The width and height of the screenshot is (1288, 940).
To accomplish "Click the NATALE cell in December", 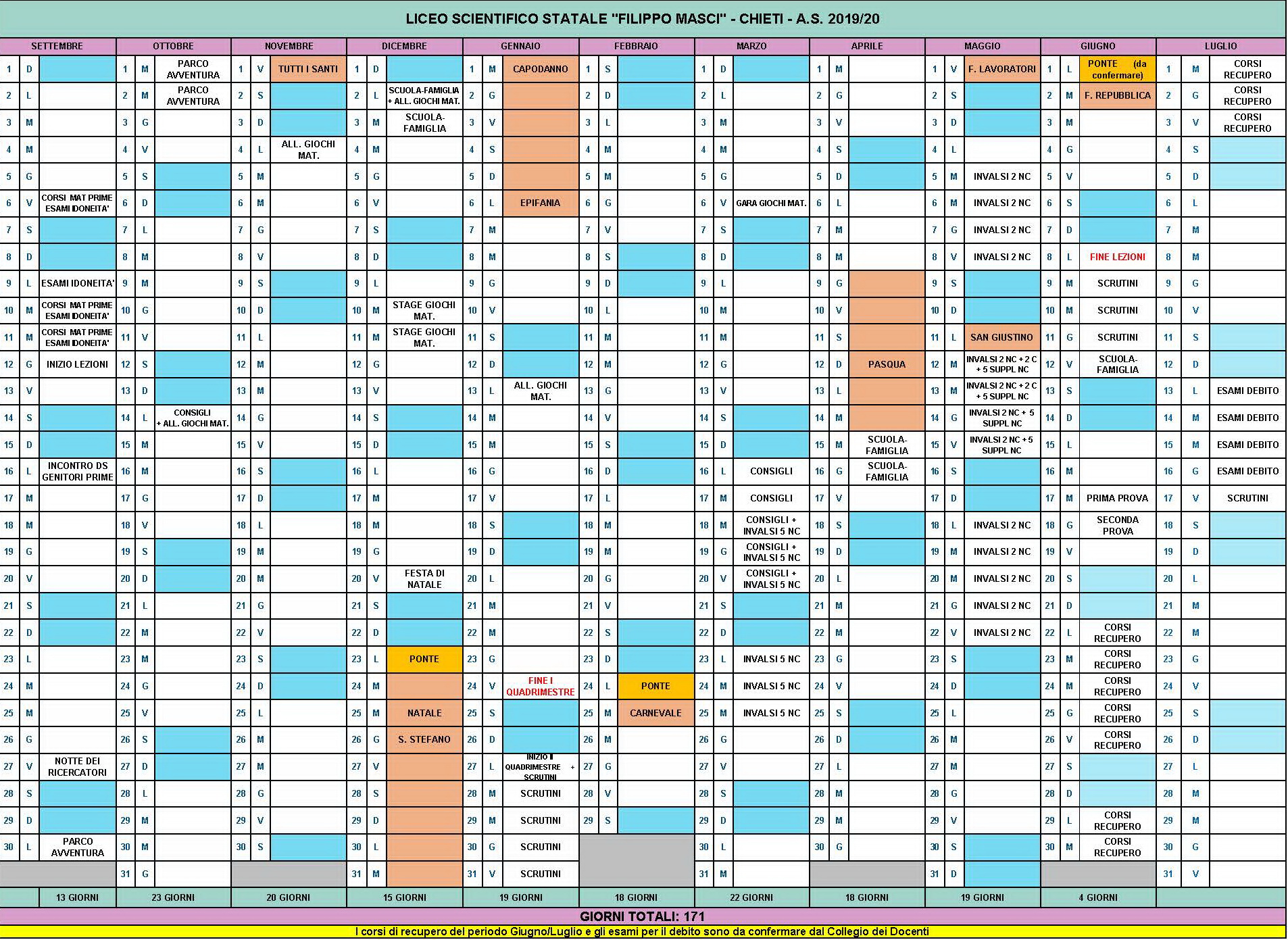I will click(x=424, y=713).
